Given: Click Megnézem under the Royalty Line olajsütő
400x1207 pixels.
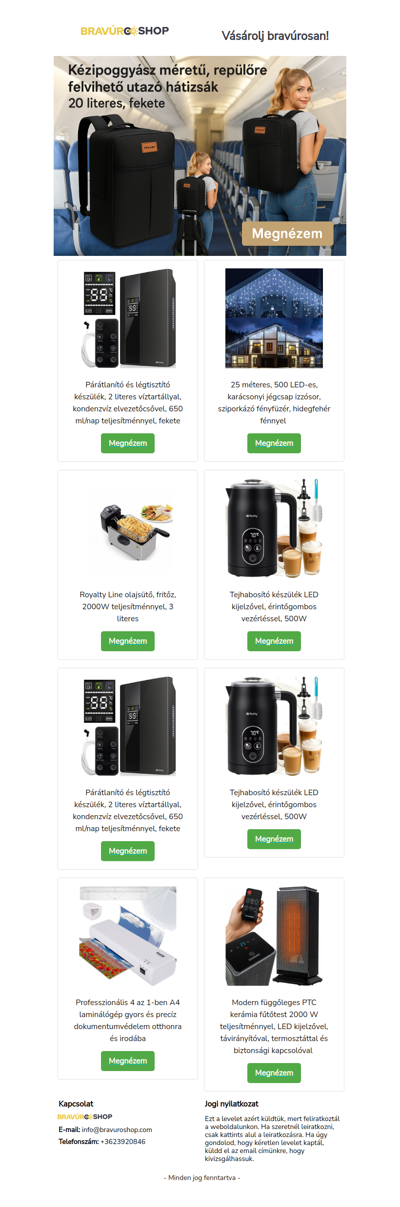Looking at the screenshot, I should pos(127,641).
